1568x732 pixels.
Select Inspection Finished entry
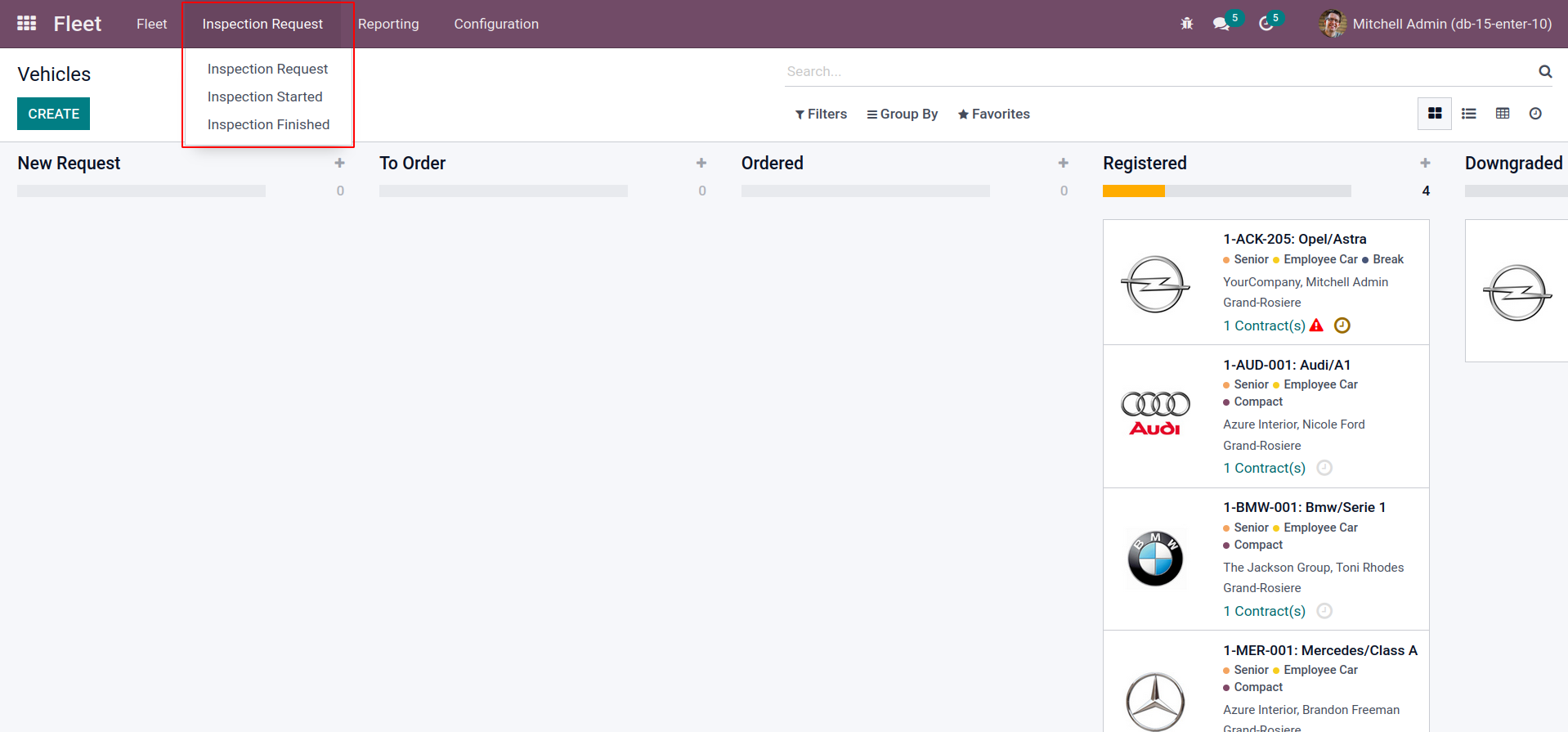(x=268, y=124)
